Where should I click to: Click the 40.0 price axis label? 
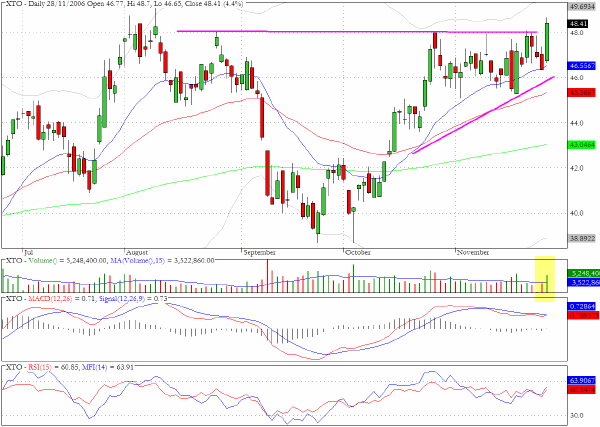[x=576, y=213]
